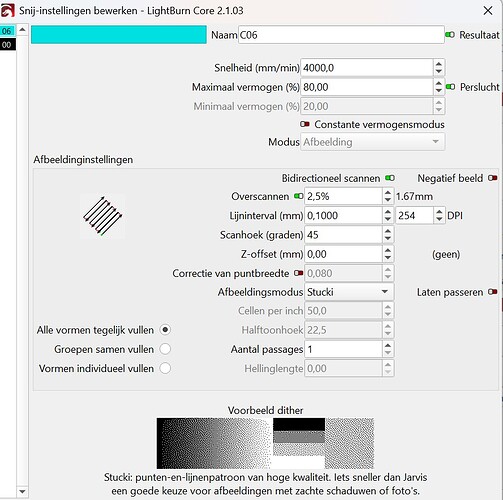Image resolution: width=503 pixels, height=500 pixels.
Task: Enable Constante vermogensmodus switch
Action: click(x=305, y=124)
